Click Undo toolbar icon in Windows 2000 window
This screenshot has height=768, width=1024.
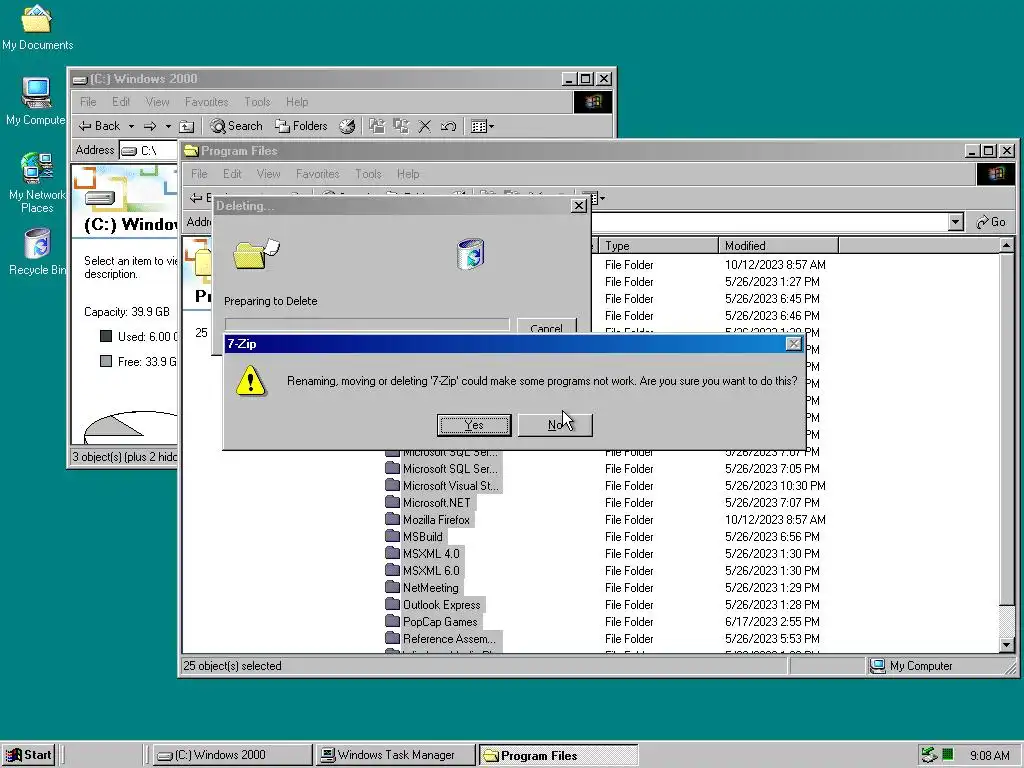(x=448, y=126)
